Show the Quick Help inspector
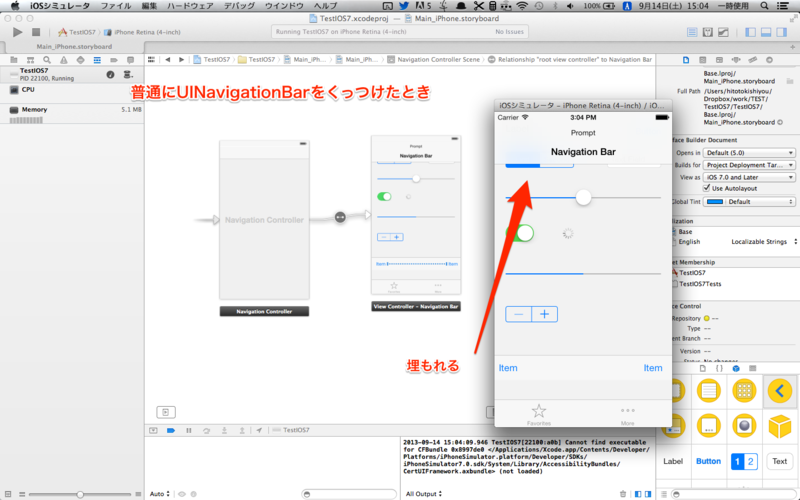This screenshot has width=800, height=500. point(703,60)
